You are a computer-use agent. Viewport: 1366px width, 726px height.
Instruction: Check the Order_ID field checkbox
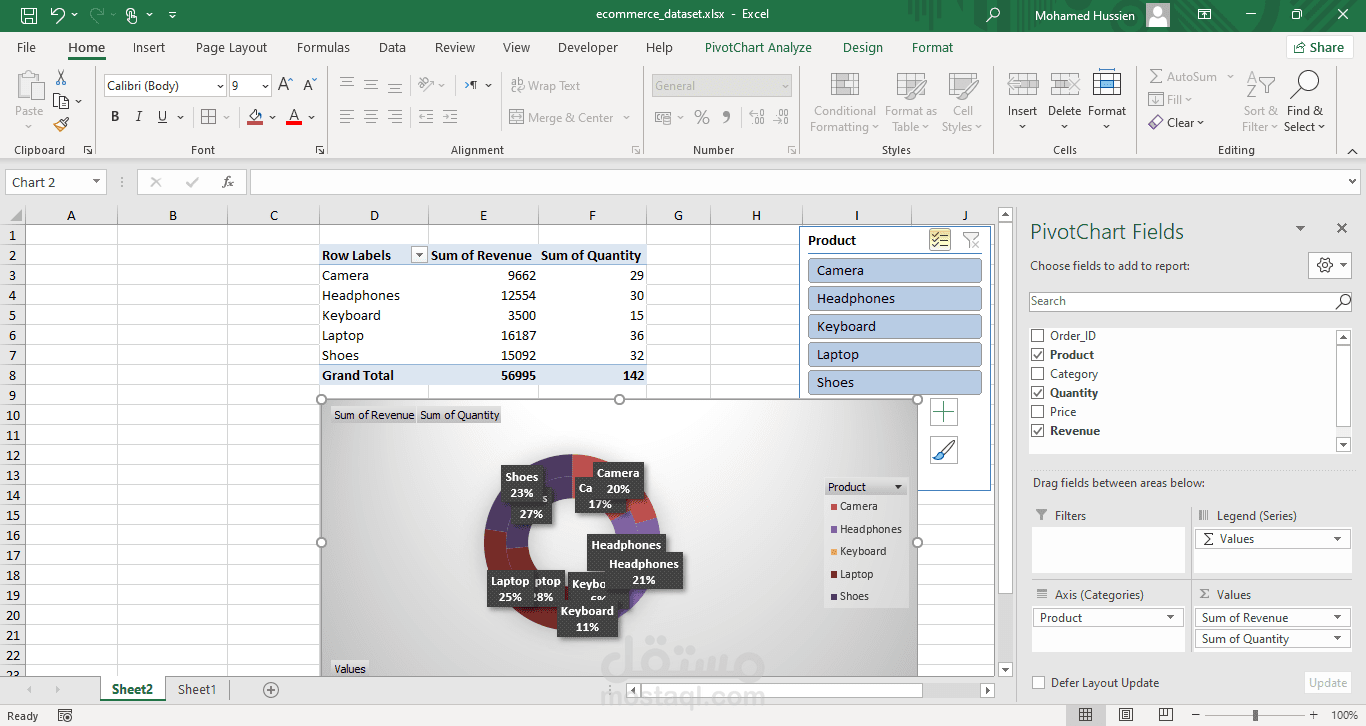click(1037, 336)
